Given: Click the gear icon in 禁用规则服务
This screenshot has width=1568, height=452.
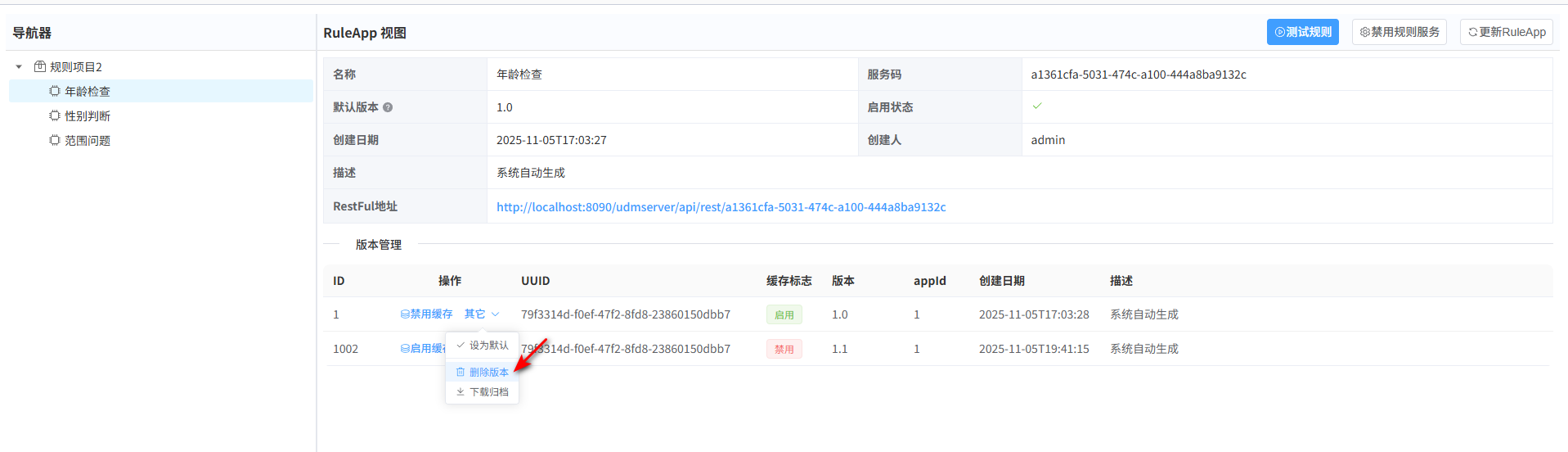Looking at the screenshot, I should (x=1364, y=32).
